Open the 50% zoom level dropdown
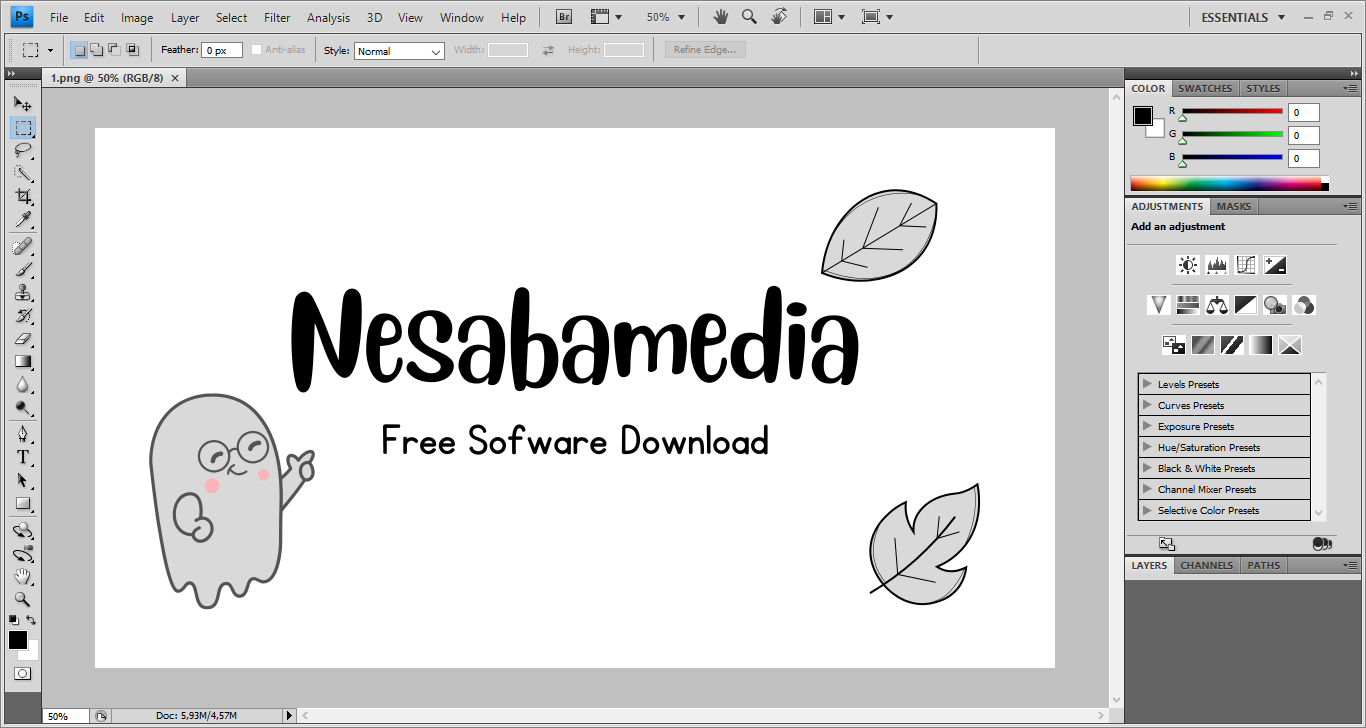The image size is (1366, 728). [x=666, y=17]
